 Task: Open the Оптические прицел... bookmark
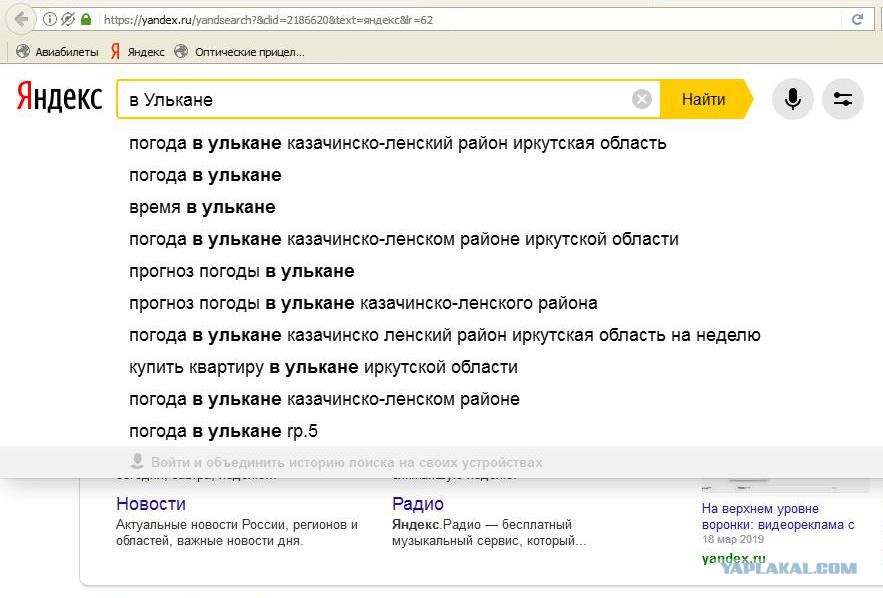click(x=240, y=52)
